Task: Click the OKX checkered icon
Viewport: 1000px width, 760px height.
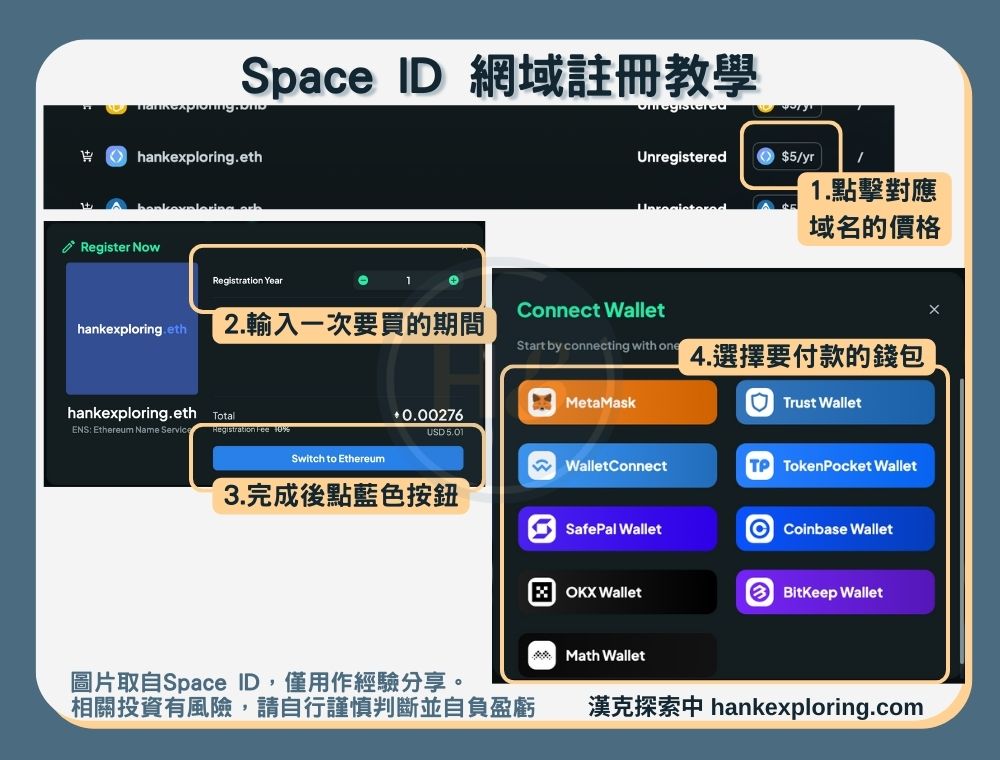Action: tap(542, 592)
